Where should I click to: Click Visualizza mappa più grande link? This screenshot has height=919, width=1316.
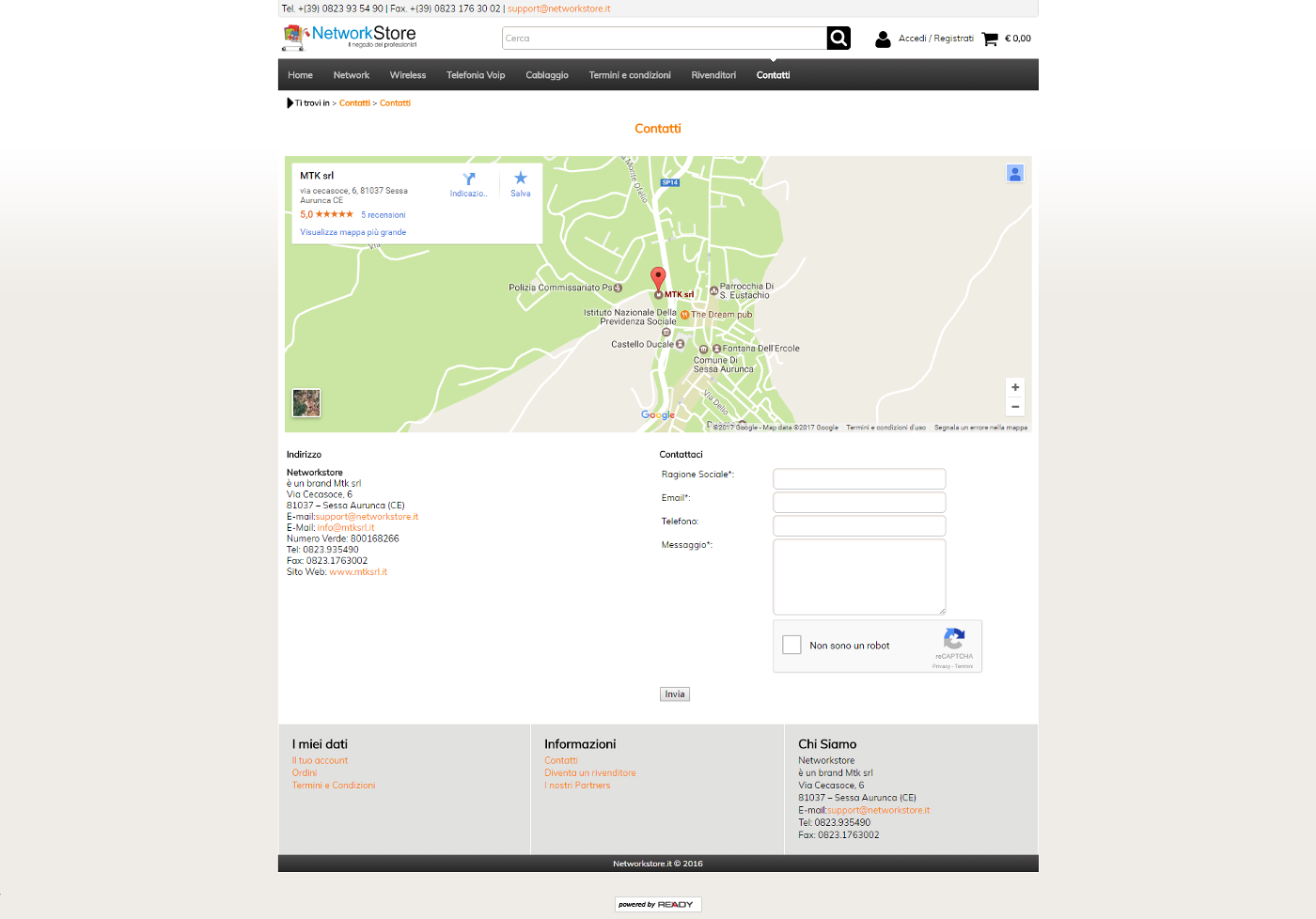pos(353,232)
